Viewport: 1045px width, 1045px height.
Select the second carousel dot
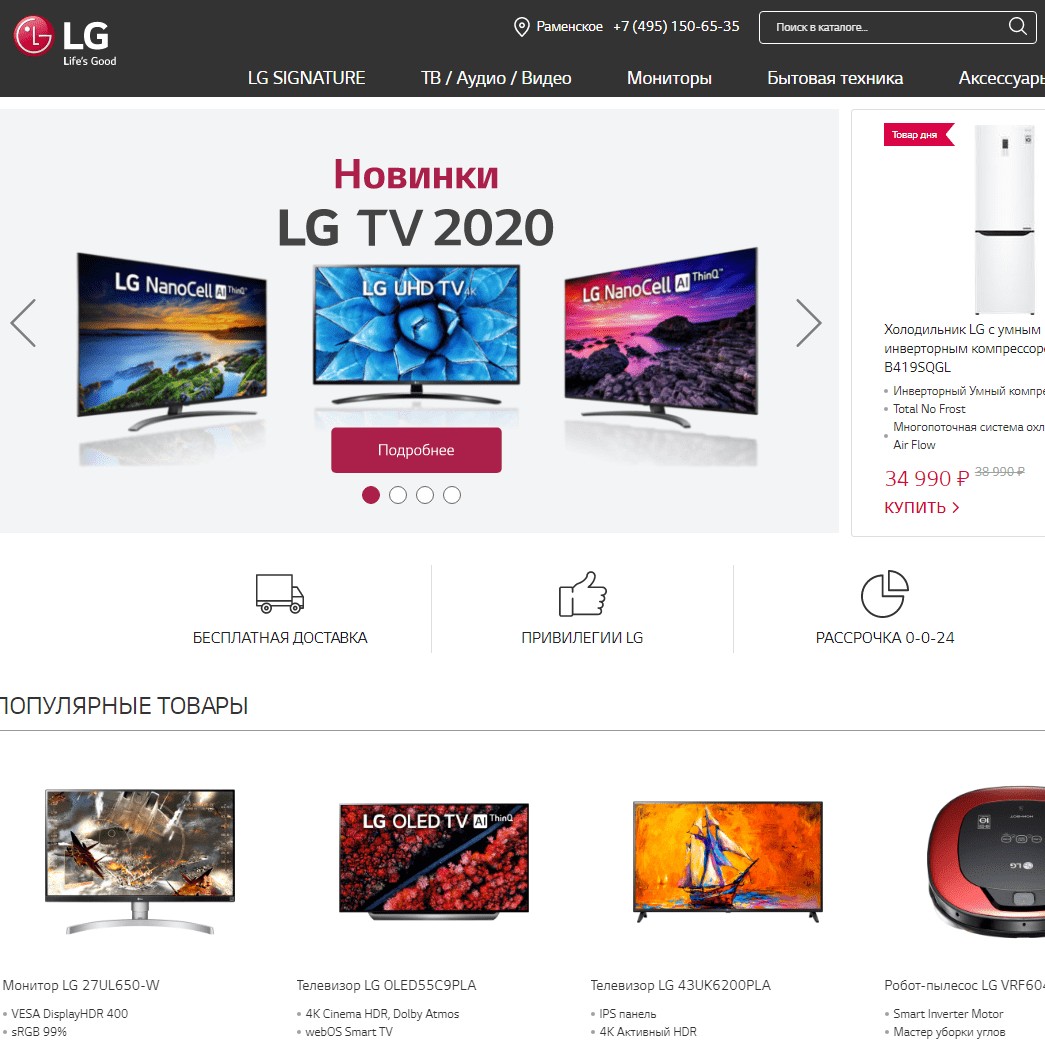[398, 495]
